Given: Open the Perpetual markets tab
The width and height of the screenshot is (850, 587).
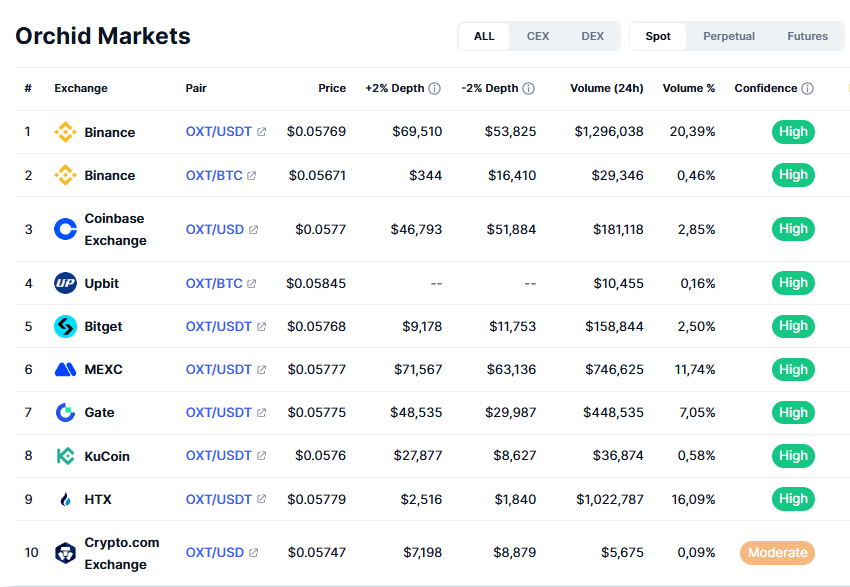Looking at the screenshot, I should pyautogui.click(x=729, y=36).
